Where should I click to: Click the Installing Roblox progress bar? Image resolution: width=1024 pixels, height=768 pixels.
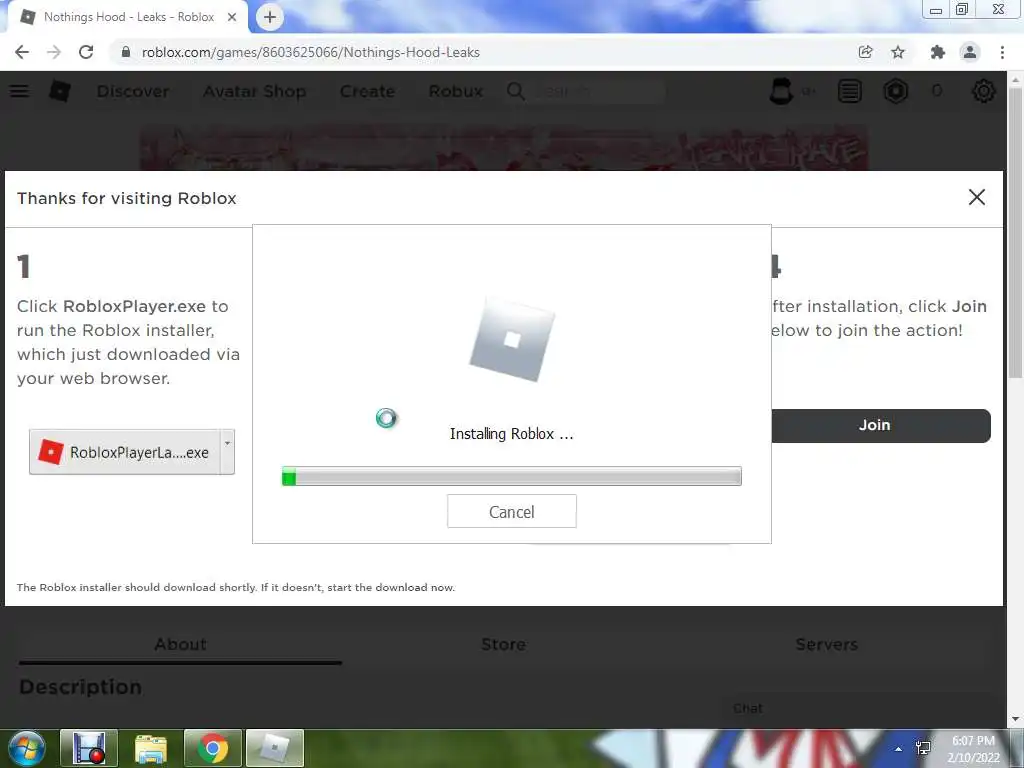(x=511, y=476)
